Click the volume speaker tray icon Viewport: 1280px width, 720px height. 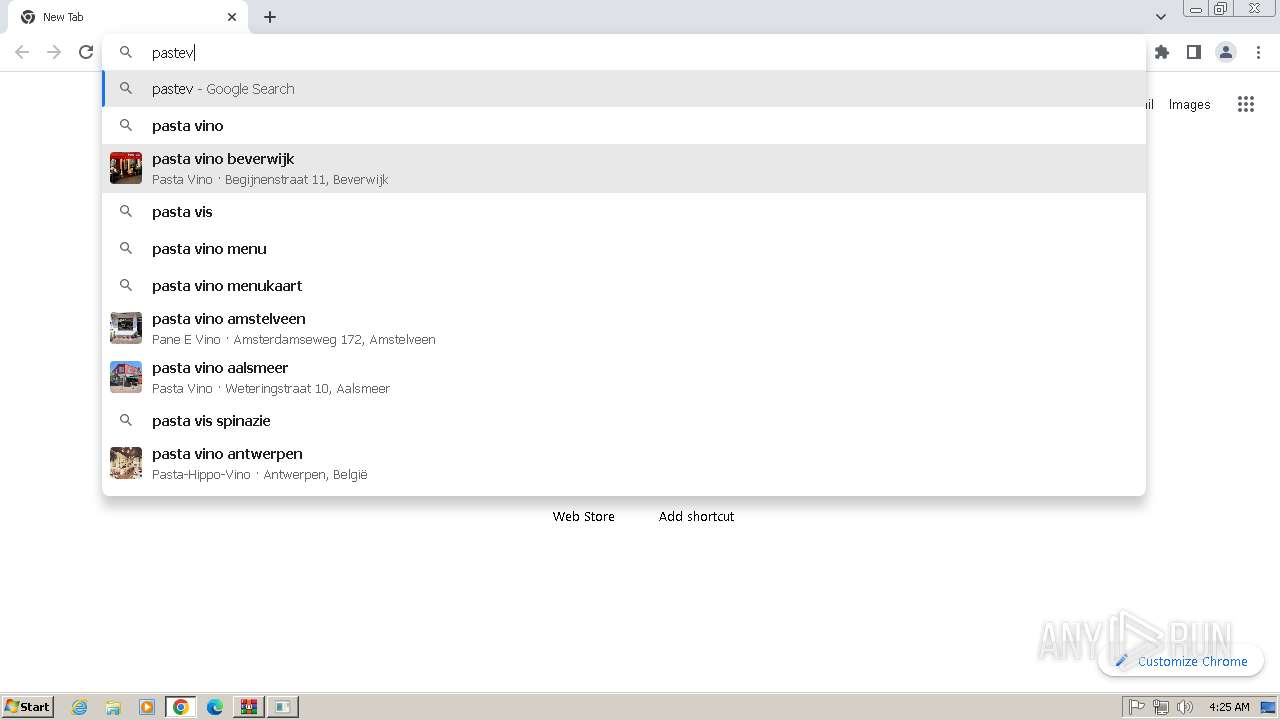pyautogui.click(x=1185, y=707)
